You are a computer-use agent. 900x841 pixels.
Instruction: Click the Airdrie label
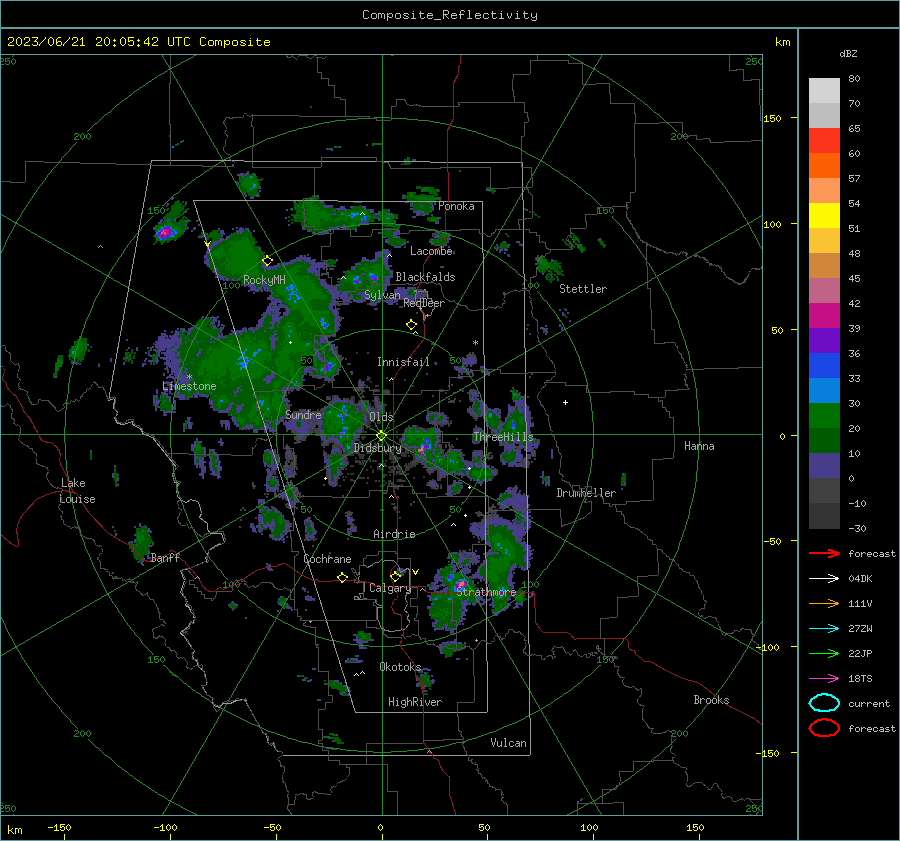pos(394,534)
